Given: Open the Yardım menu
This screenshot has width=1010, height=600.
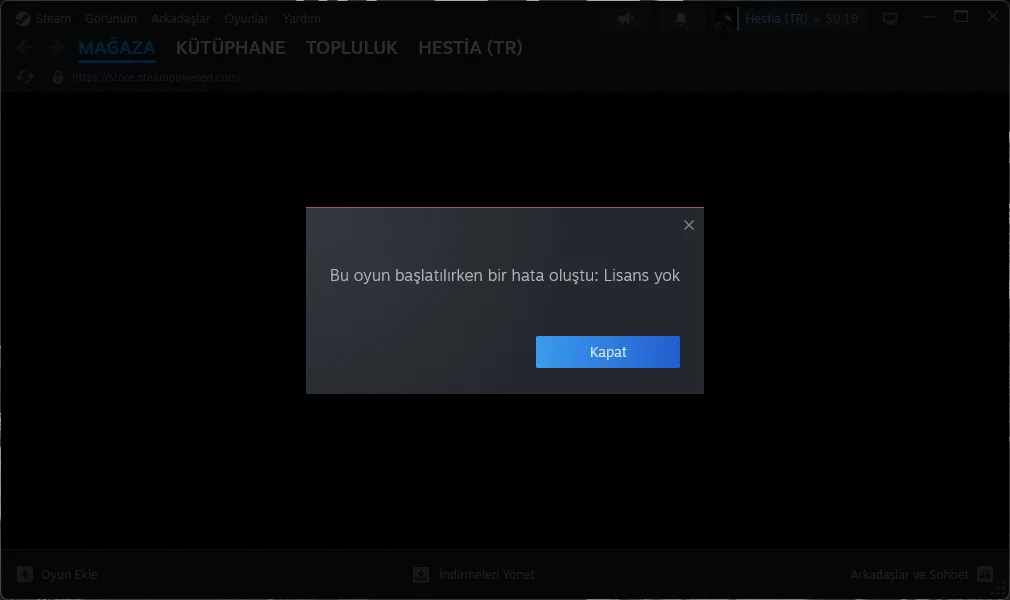Looking at the screenshot, I should (301, 17).
